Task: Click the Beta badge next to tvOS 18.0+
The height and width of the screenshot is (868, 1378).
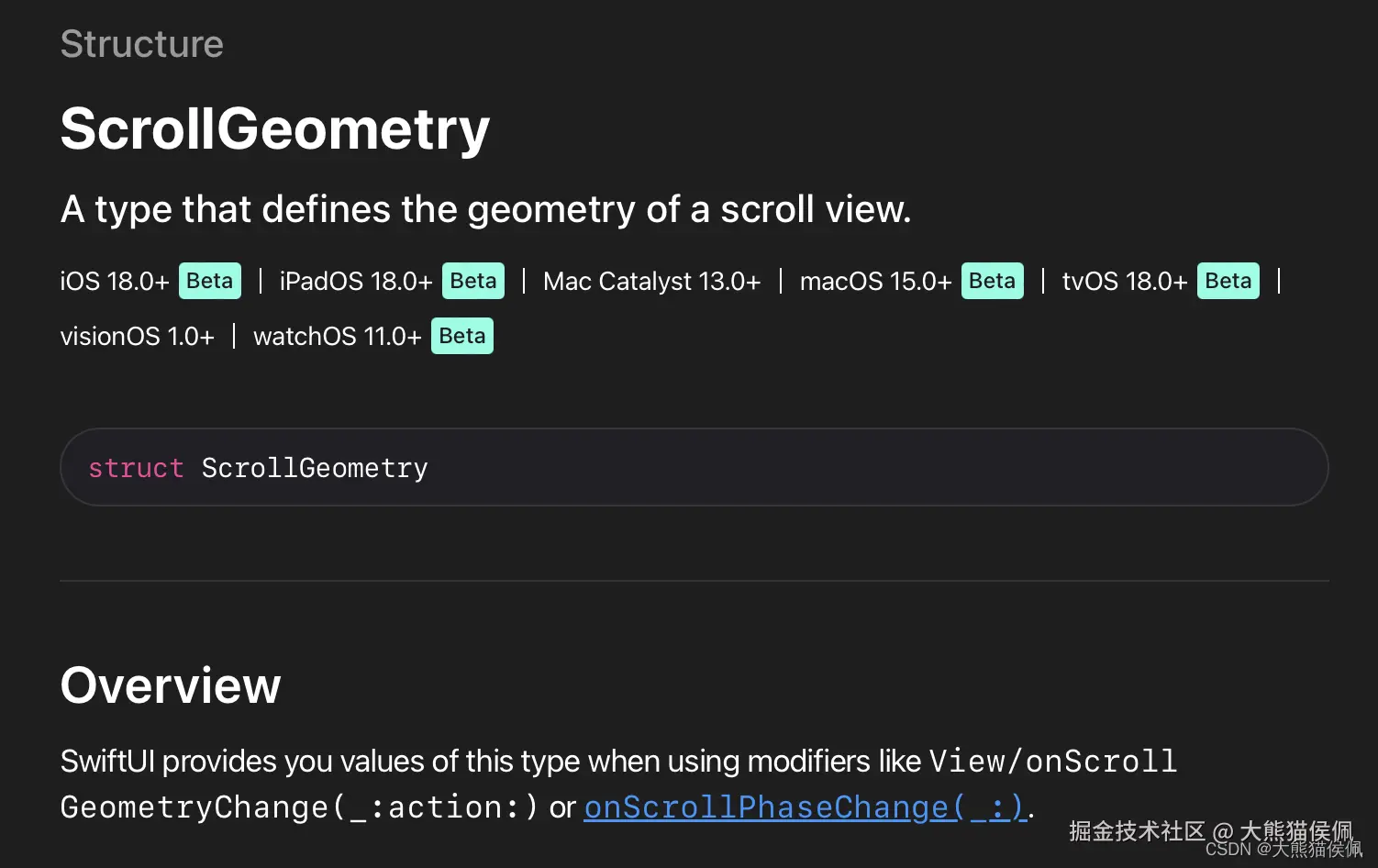Action: pos(1228,281)
